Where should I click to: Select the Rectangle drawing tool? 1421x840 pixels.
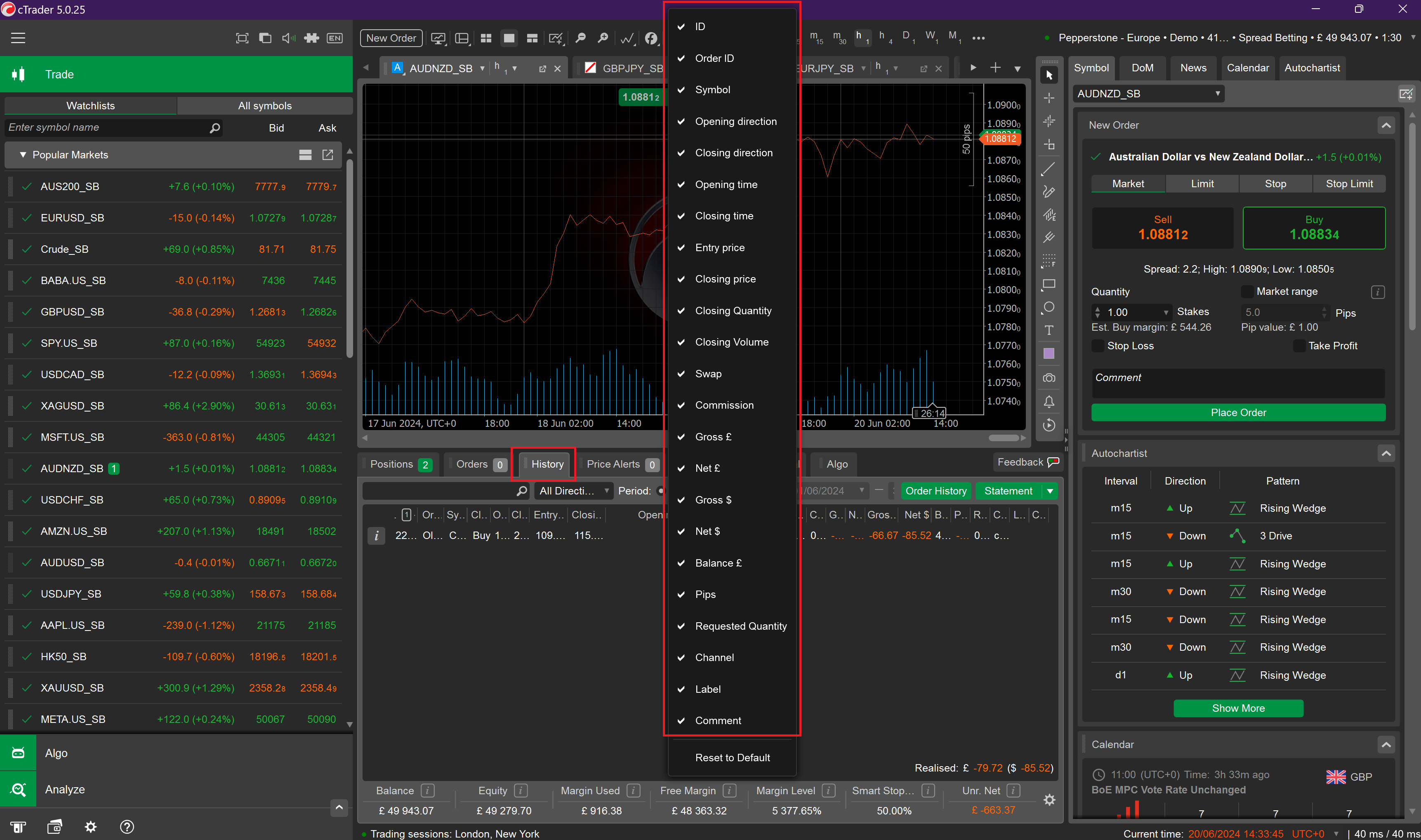[1049, 284]
